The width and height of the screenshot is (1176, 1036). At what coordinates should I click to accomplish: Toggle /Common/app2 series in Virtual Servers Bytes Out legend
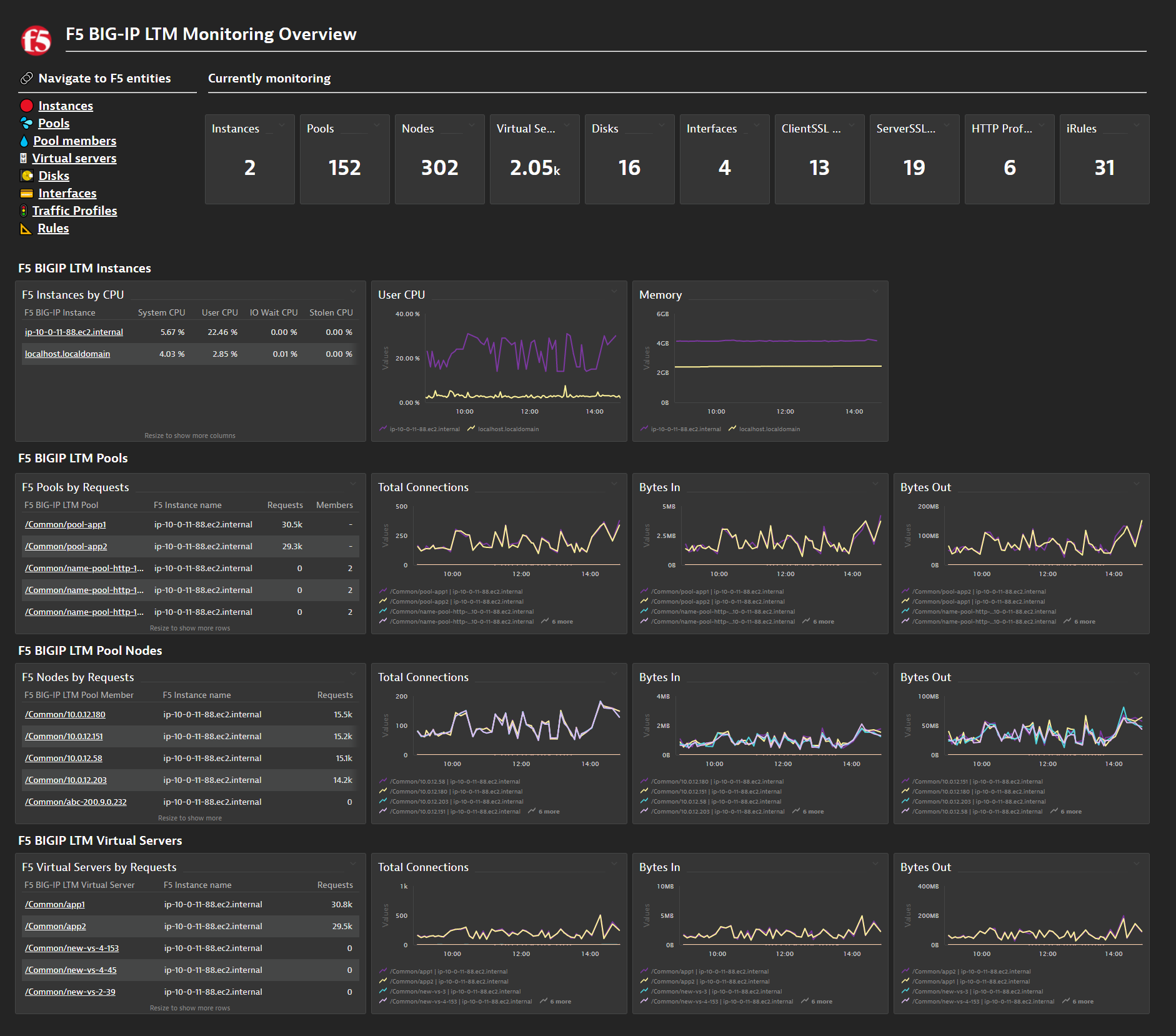pos(966,971)
